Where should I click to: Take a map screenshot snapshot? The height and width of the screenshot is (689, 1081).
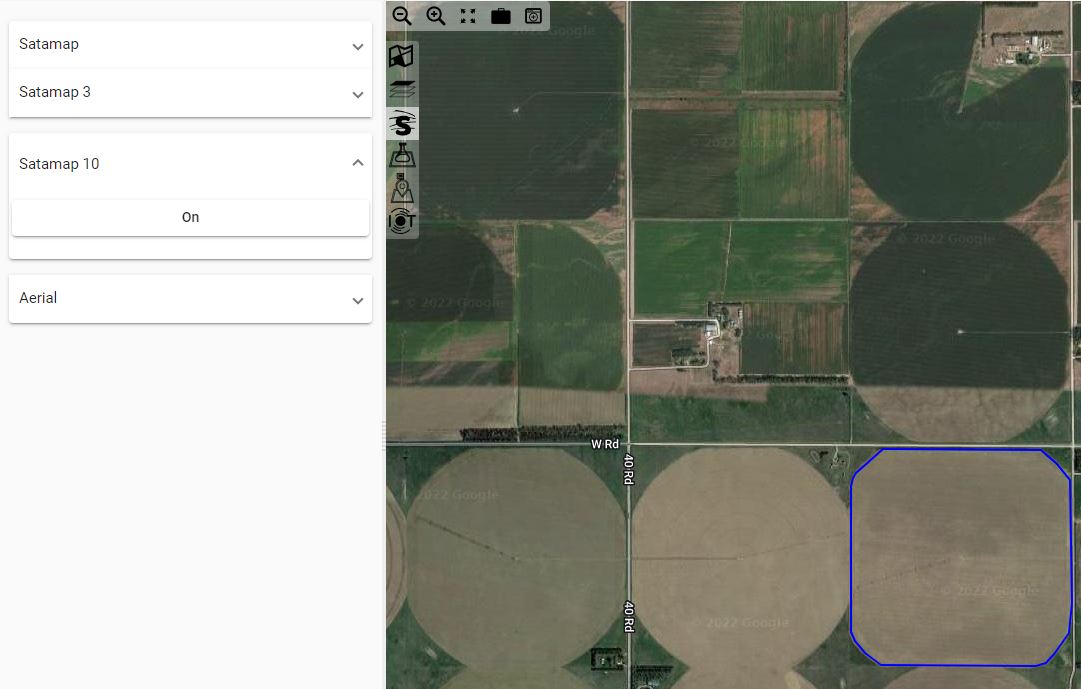click(534, 16)
